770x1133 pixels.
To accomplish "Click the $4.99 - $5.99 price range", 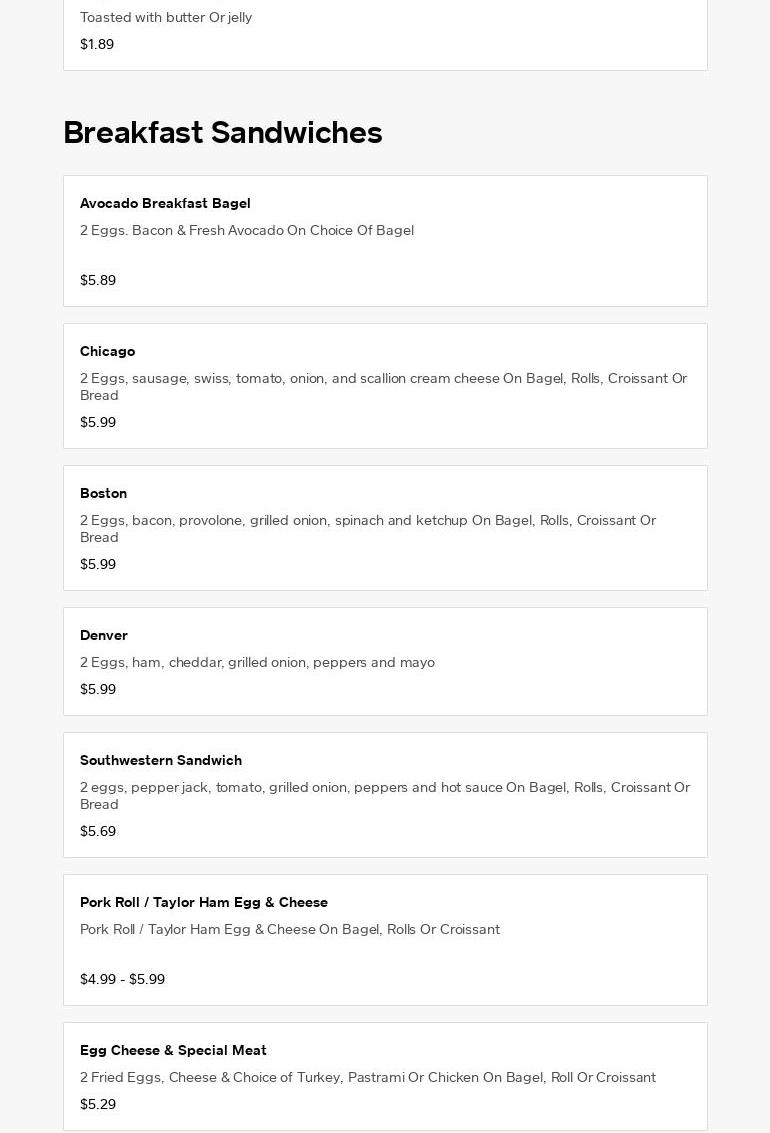I will (x=122, y=979).
